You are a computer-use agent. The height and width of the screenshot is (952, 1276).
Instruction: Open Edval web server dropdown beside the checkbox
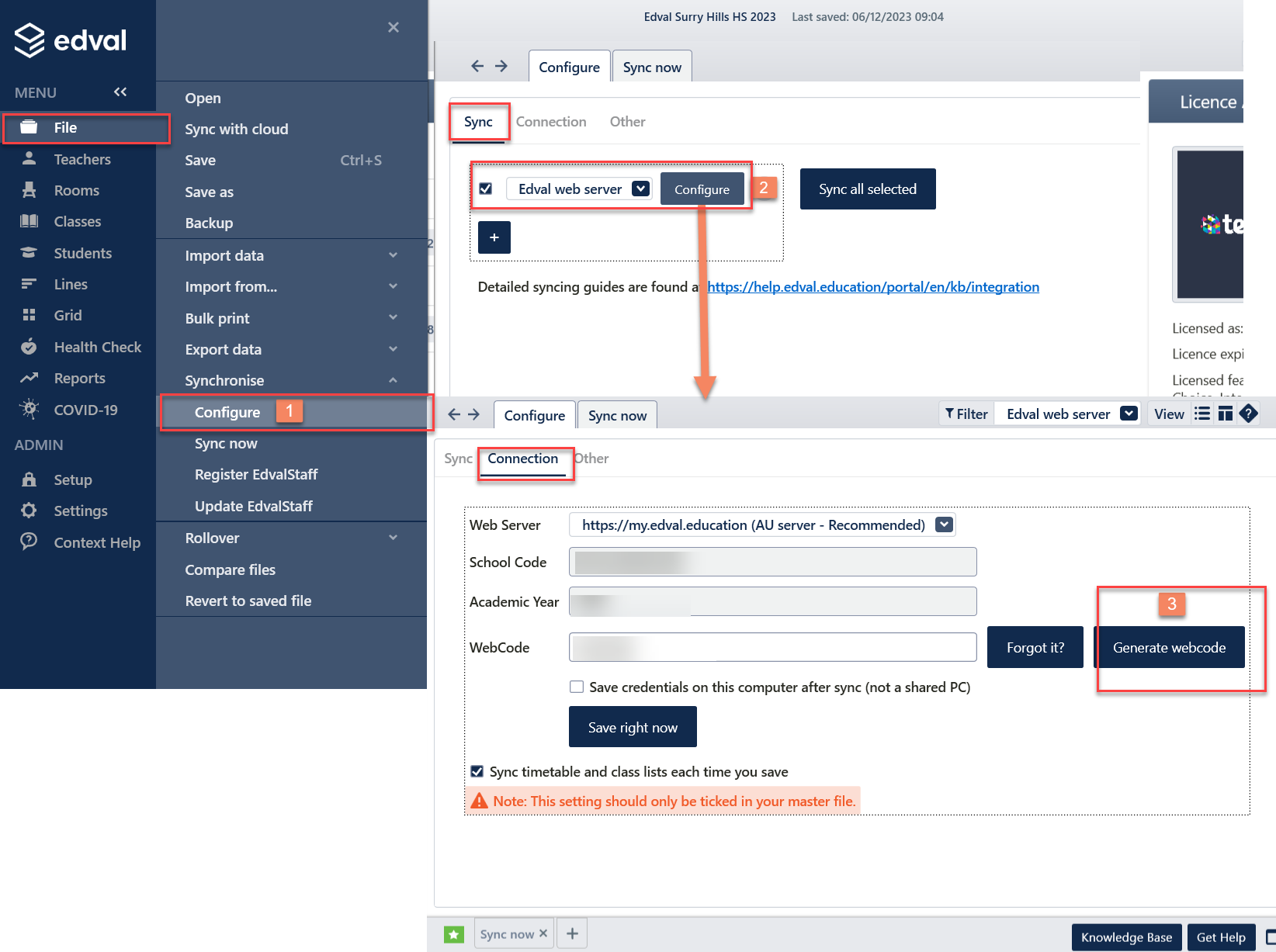640,189
